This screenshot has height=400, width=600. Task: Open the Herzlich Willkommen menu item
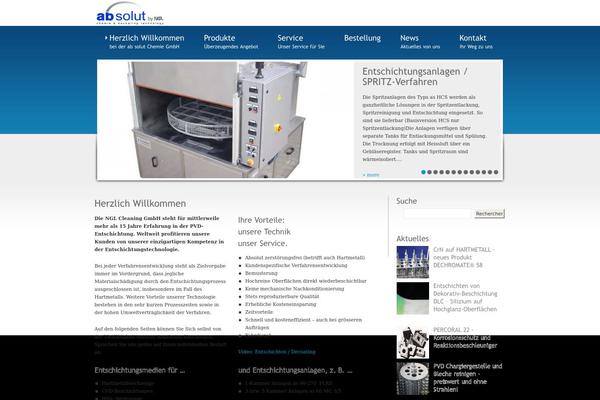click(145, 42)
